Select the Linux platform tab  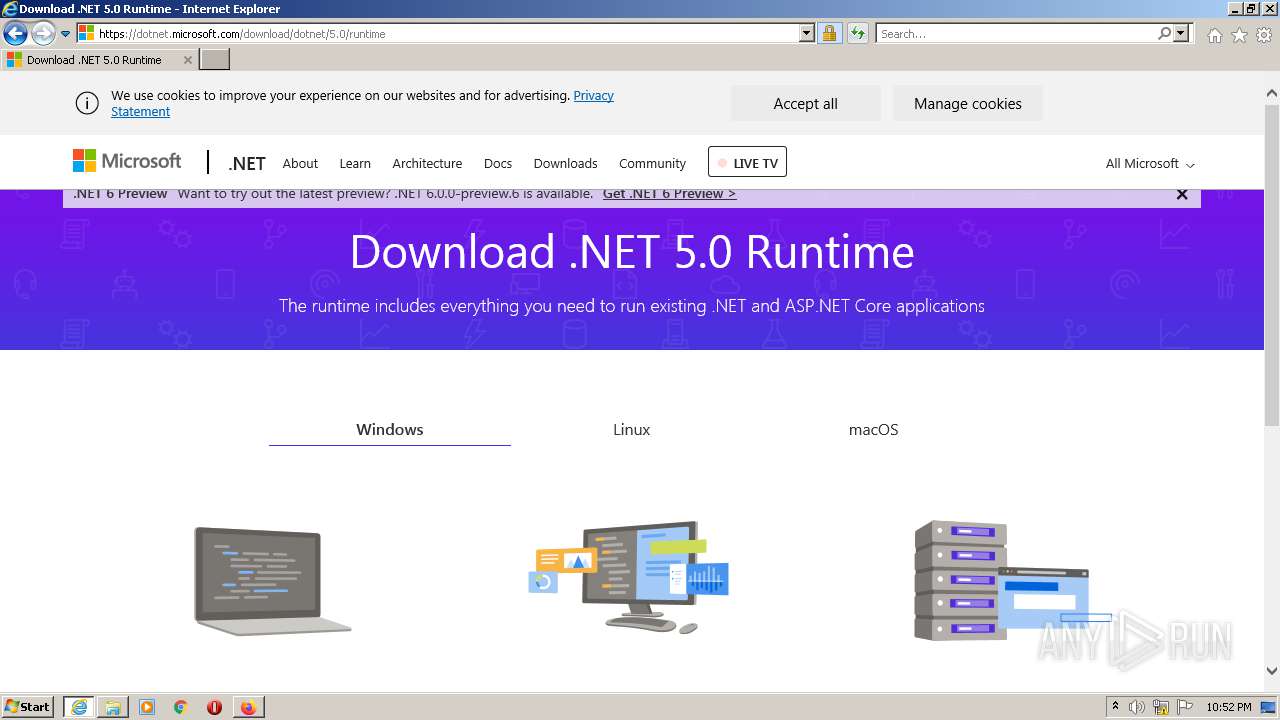(x=631, y=430)
